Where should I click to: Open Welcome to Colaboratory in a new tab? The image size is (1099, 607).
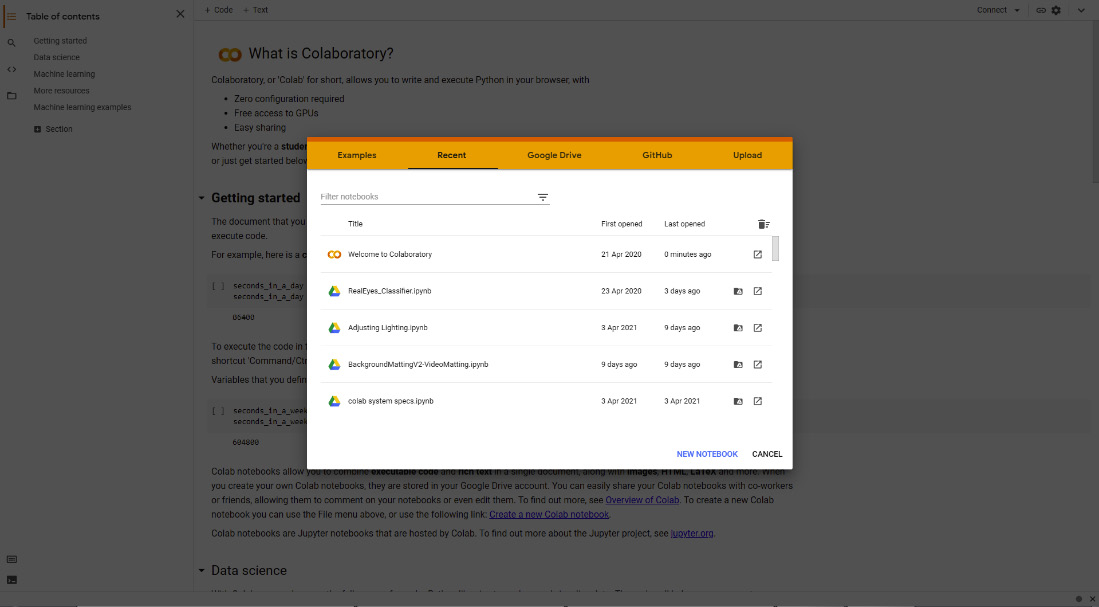pos(758,254)
